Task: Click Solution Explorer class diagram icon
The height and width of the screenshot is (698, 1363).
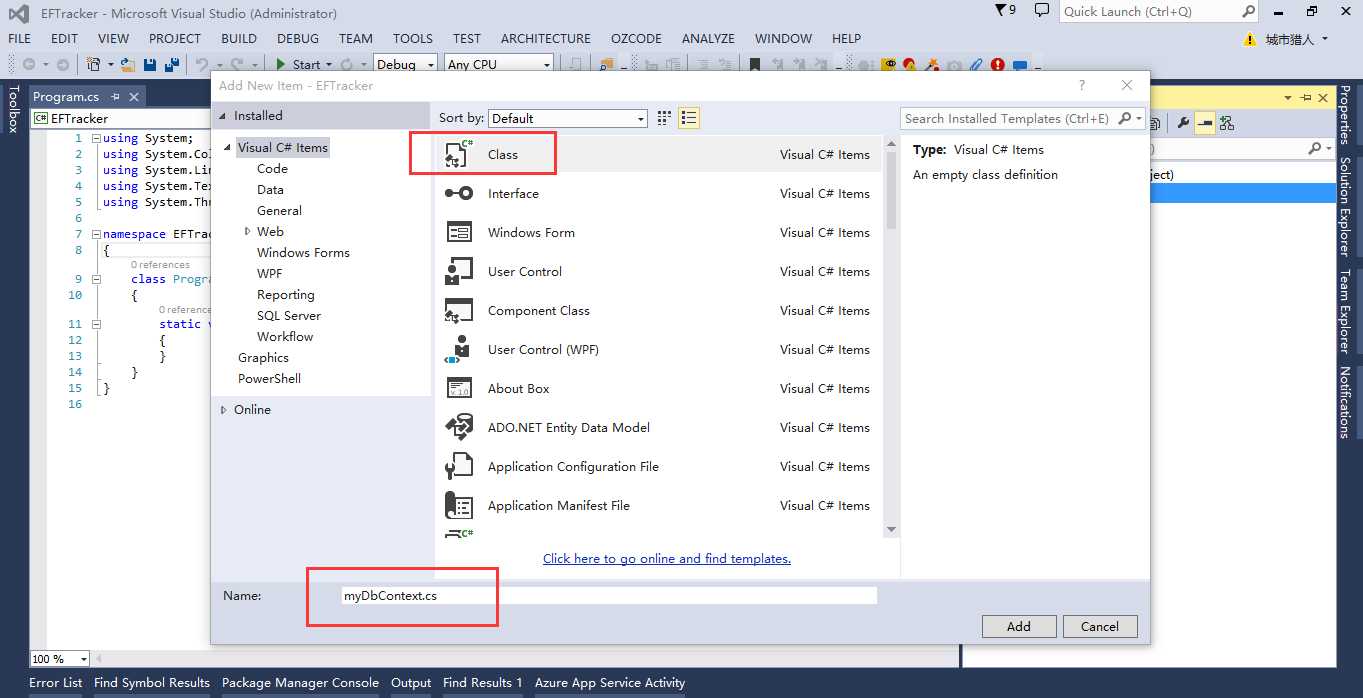Action: coord(1227,123)
